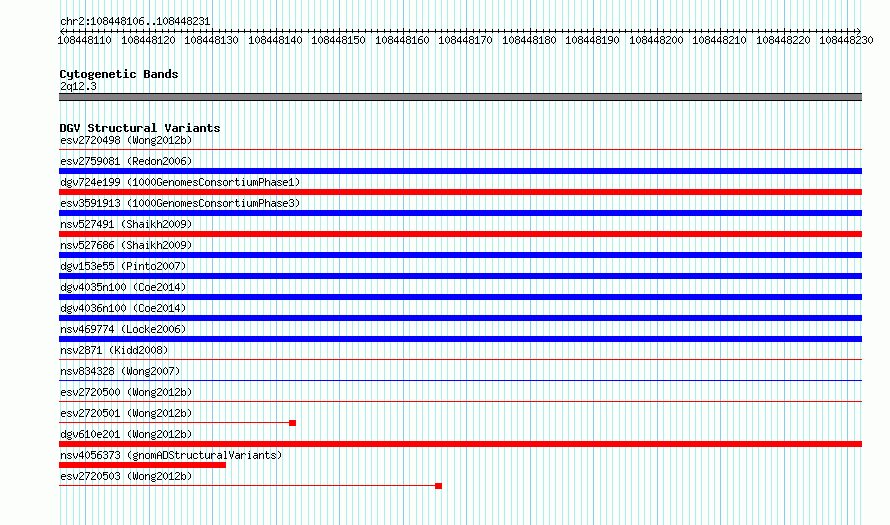Click the DGV Structural Variants track title
The width and height of the screenshot is (890, 525).
(x=140, y=128)
